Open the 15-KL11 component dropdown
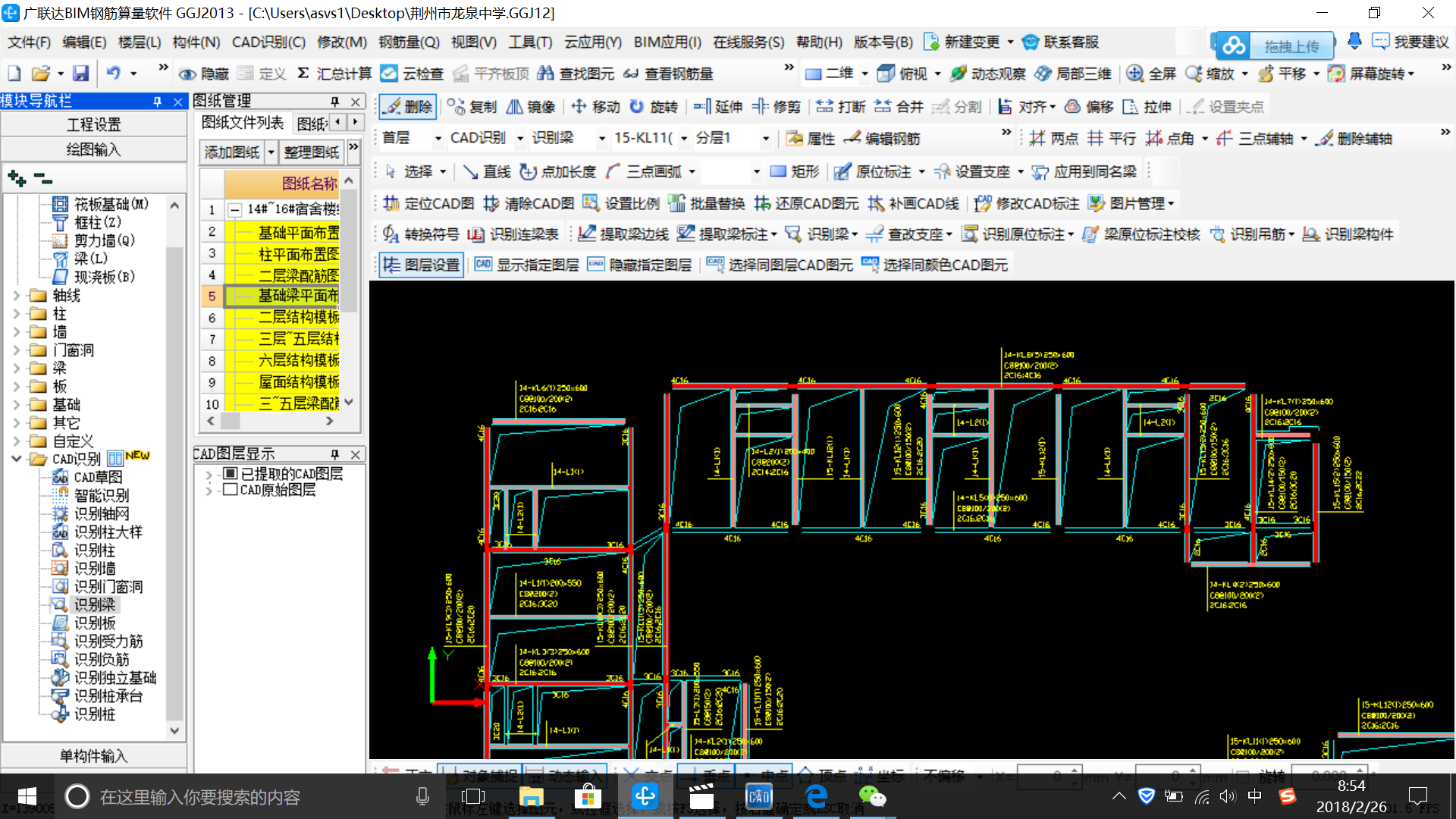 coord(684,138)
